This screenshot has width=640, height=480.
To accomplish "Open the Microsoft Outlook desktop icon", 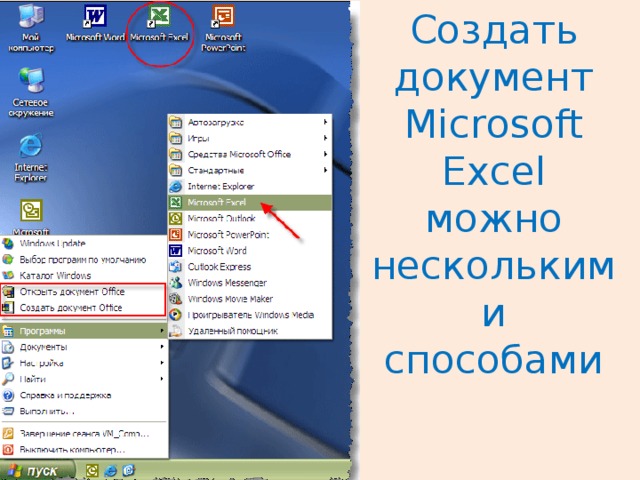I will [31, 216].
